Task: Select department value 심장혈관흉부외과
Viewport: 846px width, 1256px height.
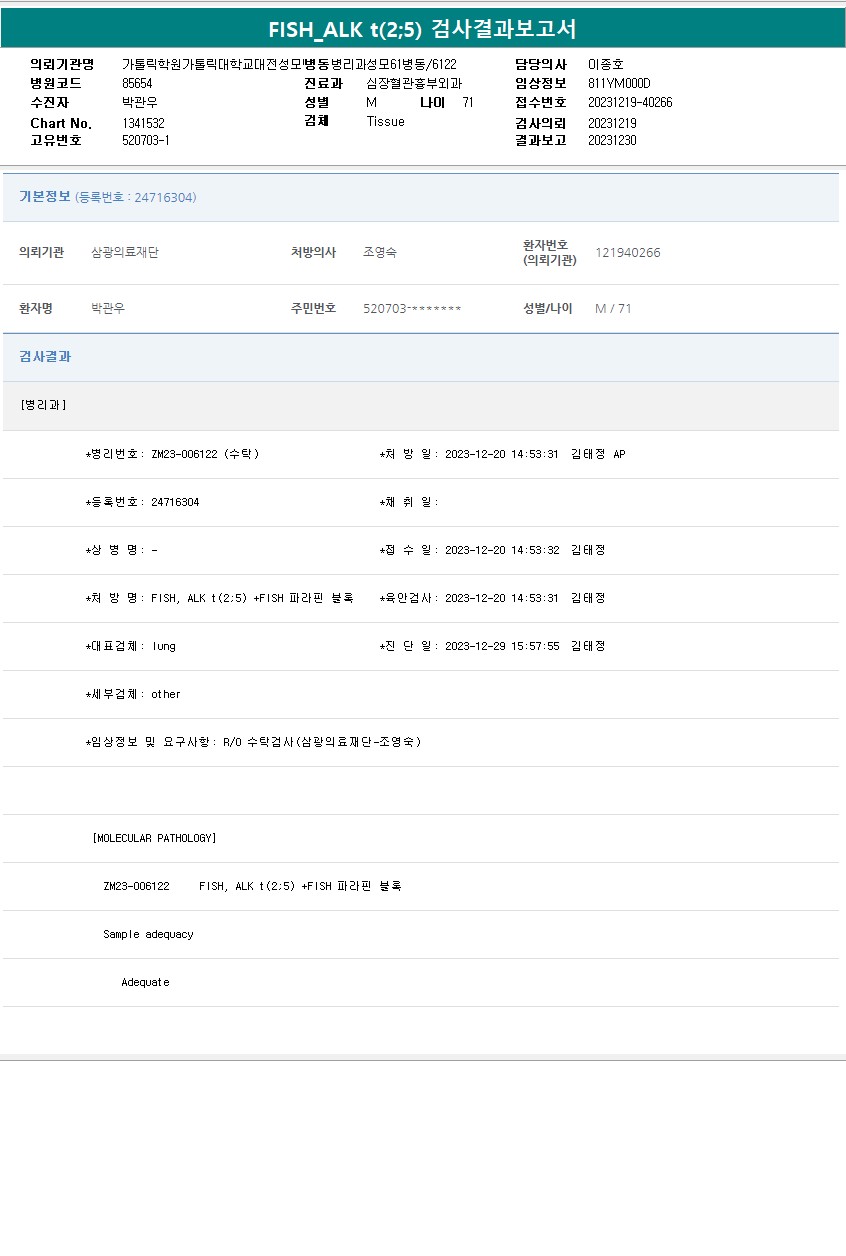Action: [414, 84]
